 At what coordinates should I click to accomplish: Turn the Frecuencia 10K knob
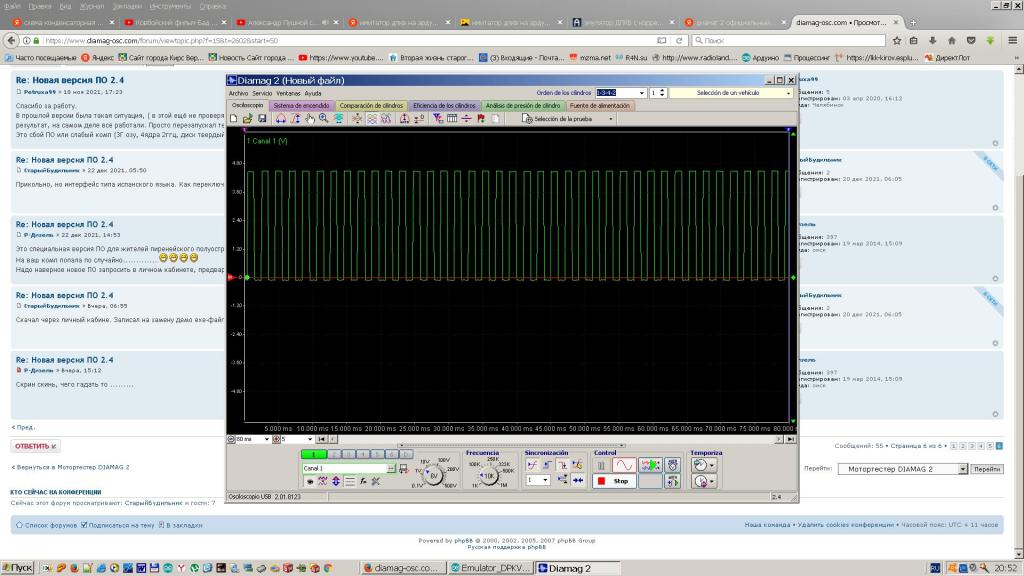pyautogui.click(x=488, y=475)
